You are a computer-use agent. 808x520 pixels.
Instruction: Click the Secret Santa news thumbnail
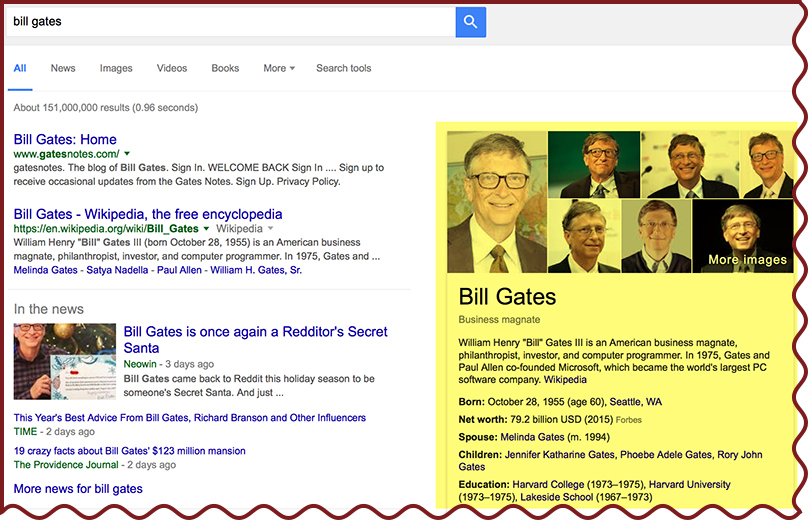(x=65, y=361)
